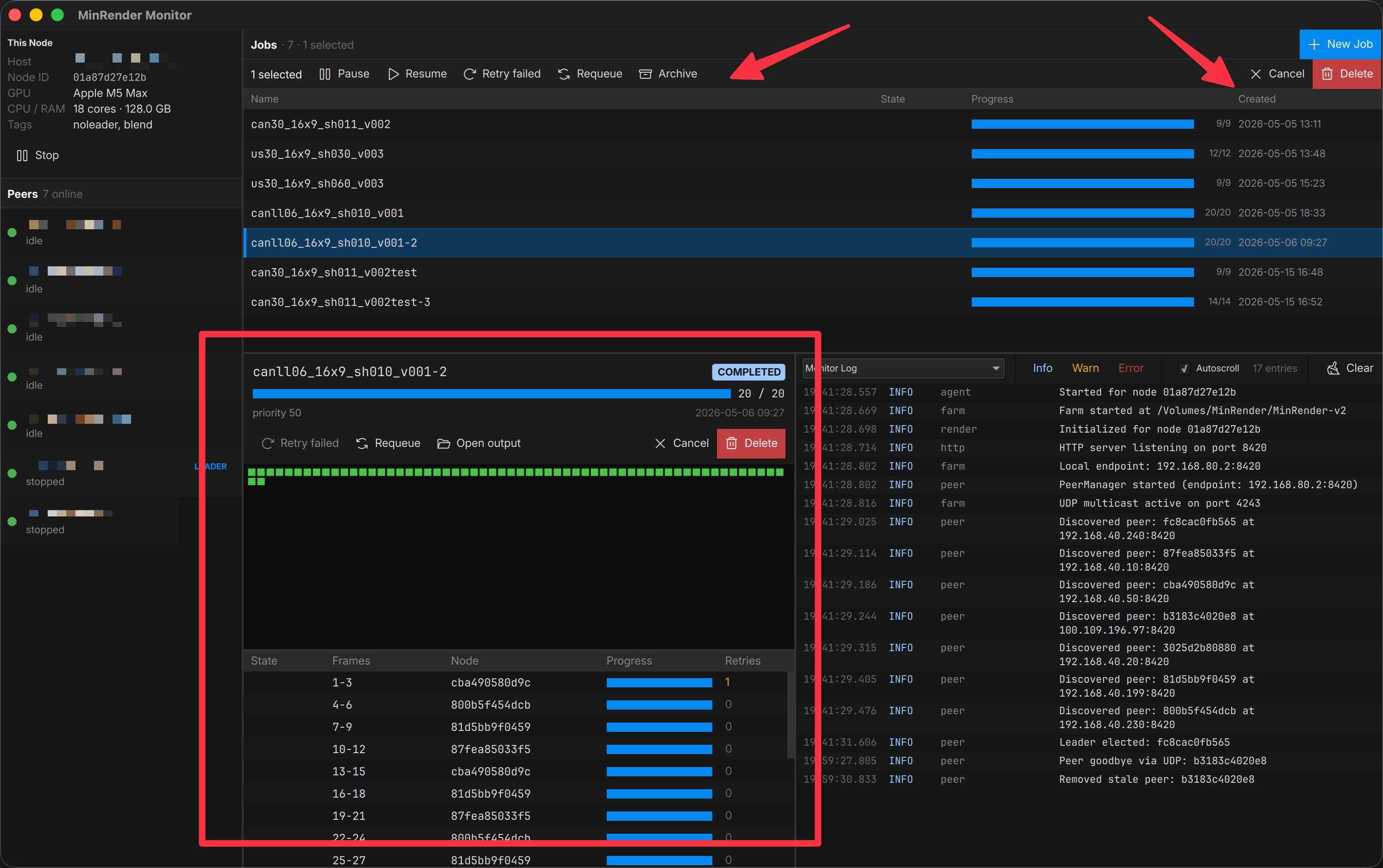This screenshot has height=868, width=1383.
Task: Click the Stop button for this node
Action: [x=38, y=156]
